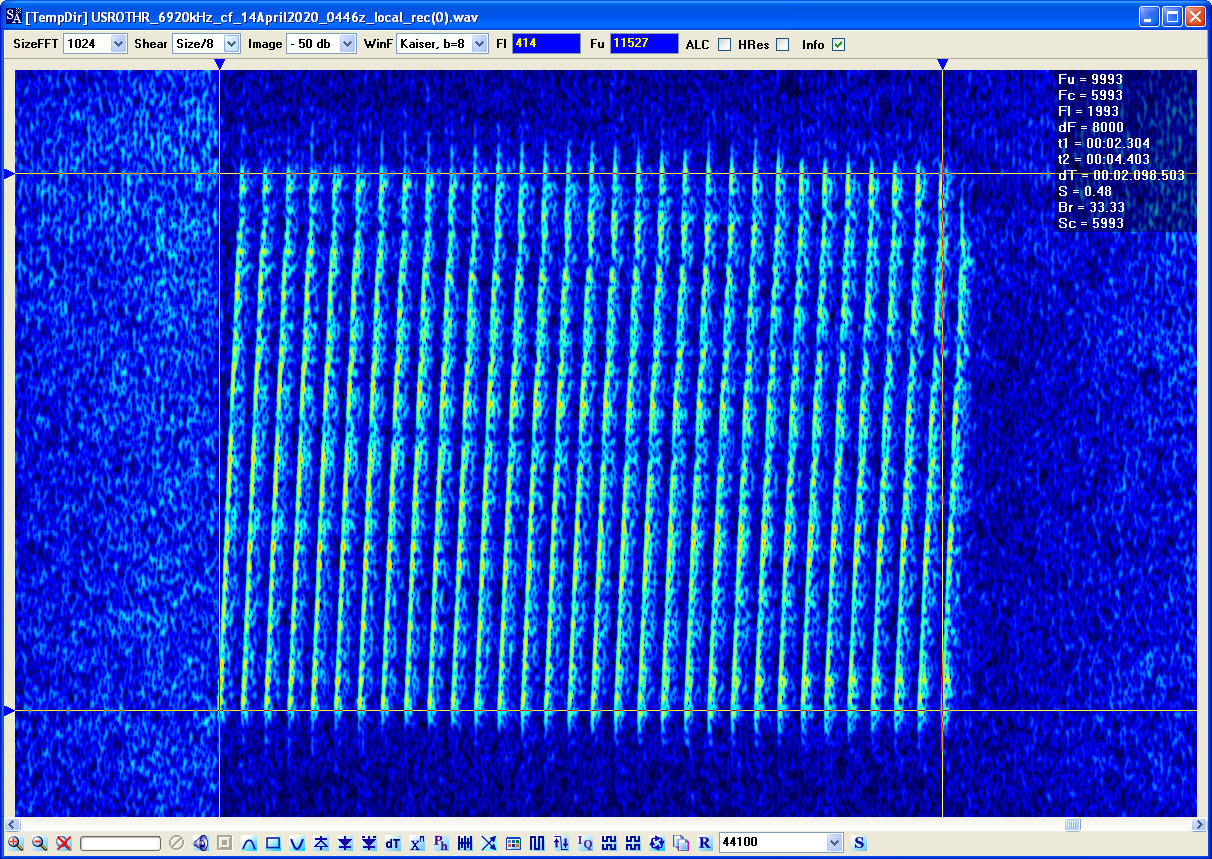Click the downward arrow on bar icon
Screen dimensions: 1212x859
pos(345,843)
